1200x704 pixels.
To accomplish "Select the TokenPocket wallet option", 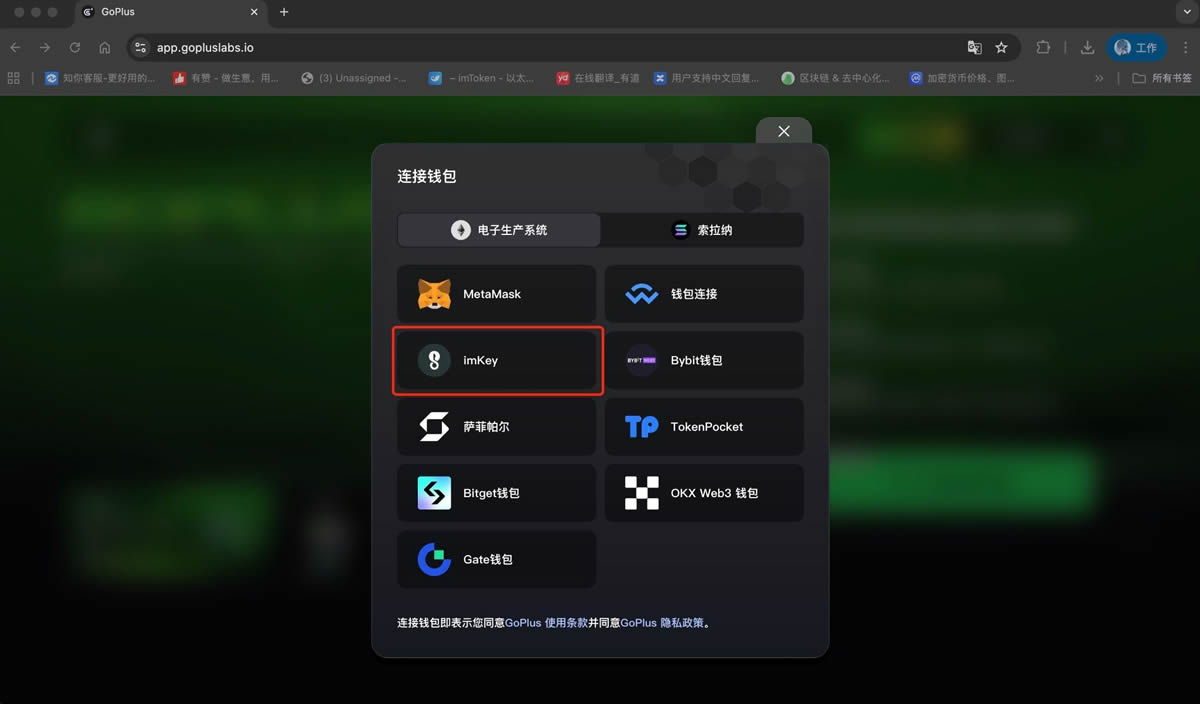I will tap(704, 427).
